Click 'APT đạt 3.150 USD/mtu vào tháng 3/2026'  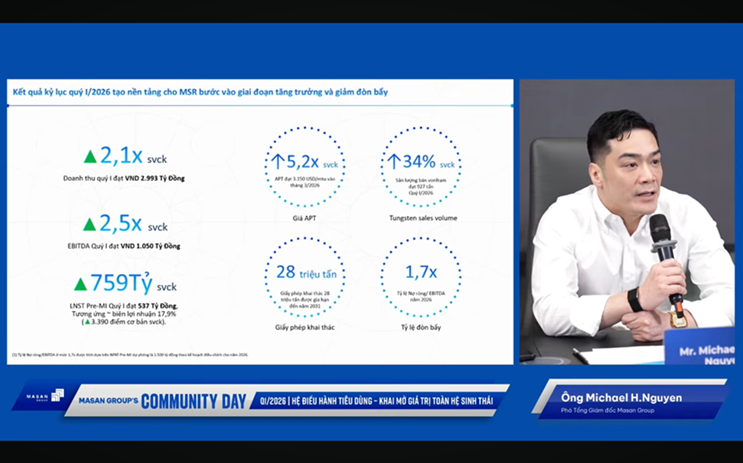[x=305, y=182]
